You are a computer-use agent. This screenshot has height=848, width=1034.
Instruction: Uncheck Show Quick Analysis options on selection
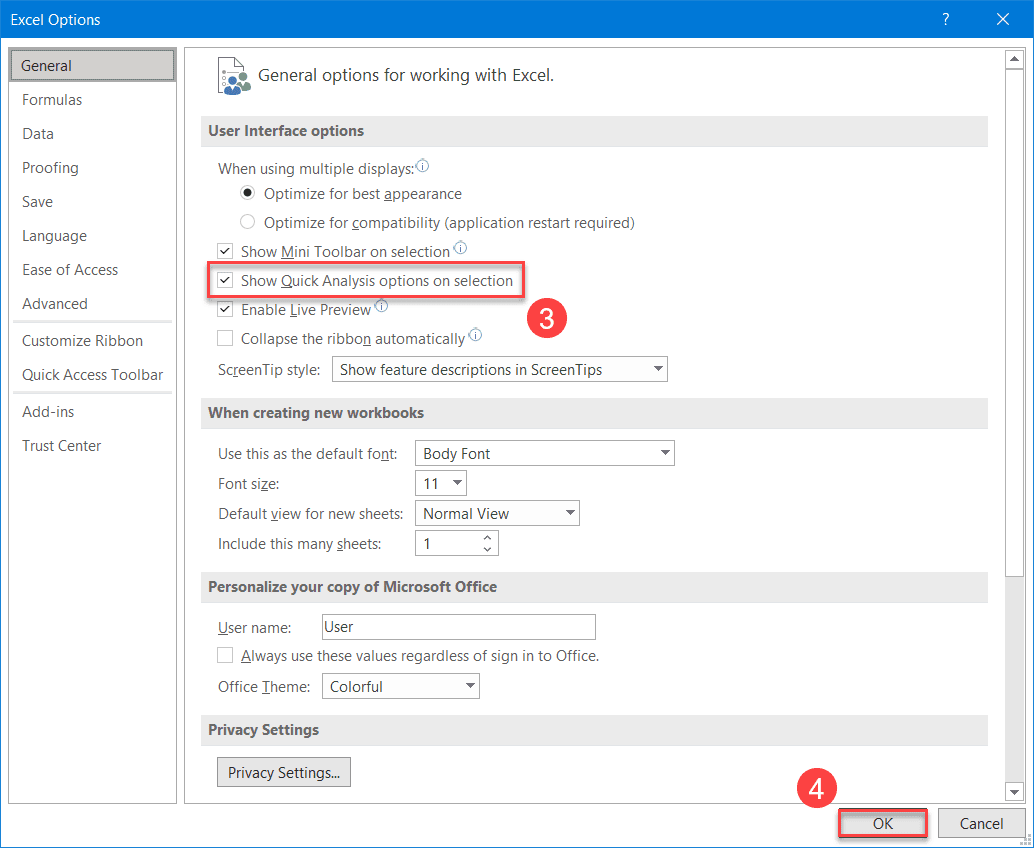coord(225,281)
